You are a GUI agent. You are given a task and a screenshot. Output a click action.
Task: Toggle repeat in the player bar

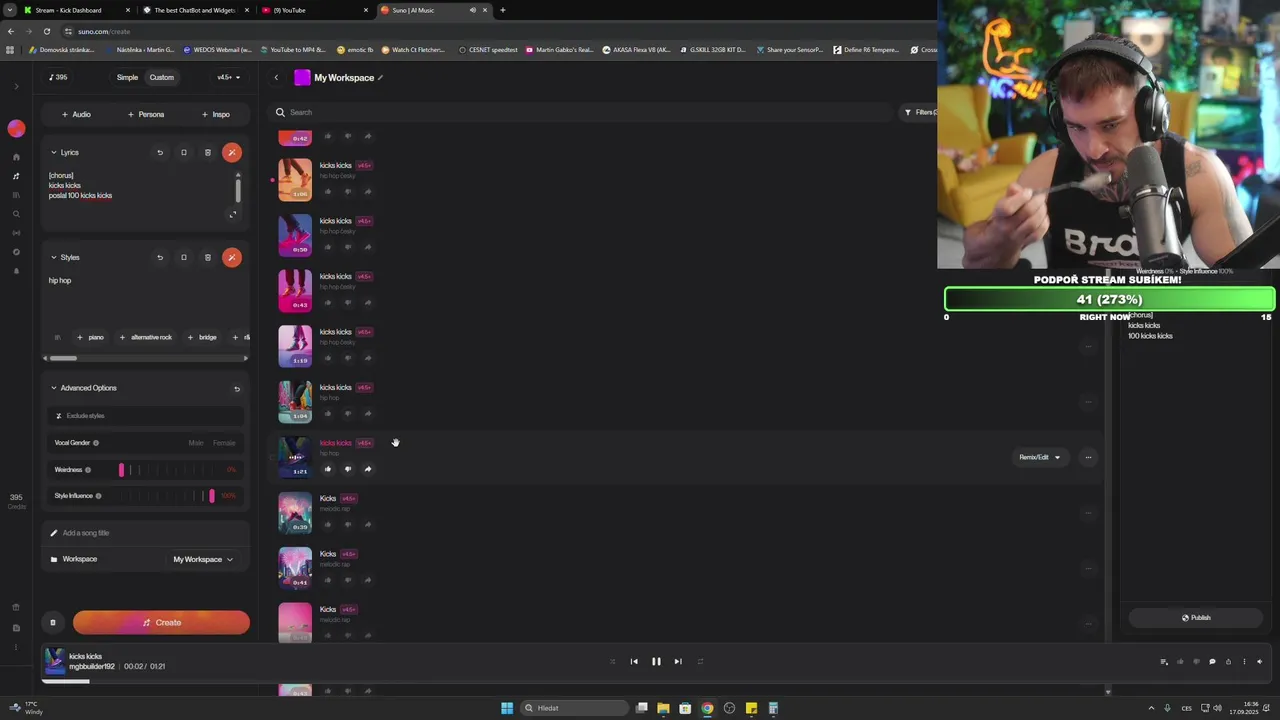coord(700,662)
